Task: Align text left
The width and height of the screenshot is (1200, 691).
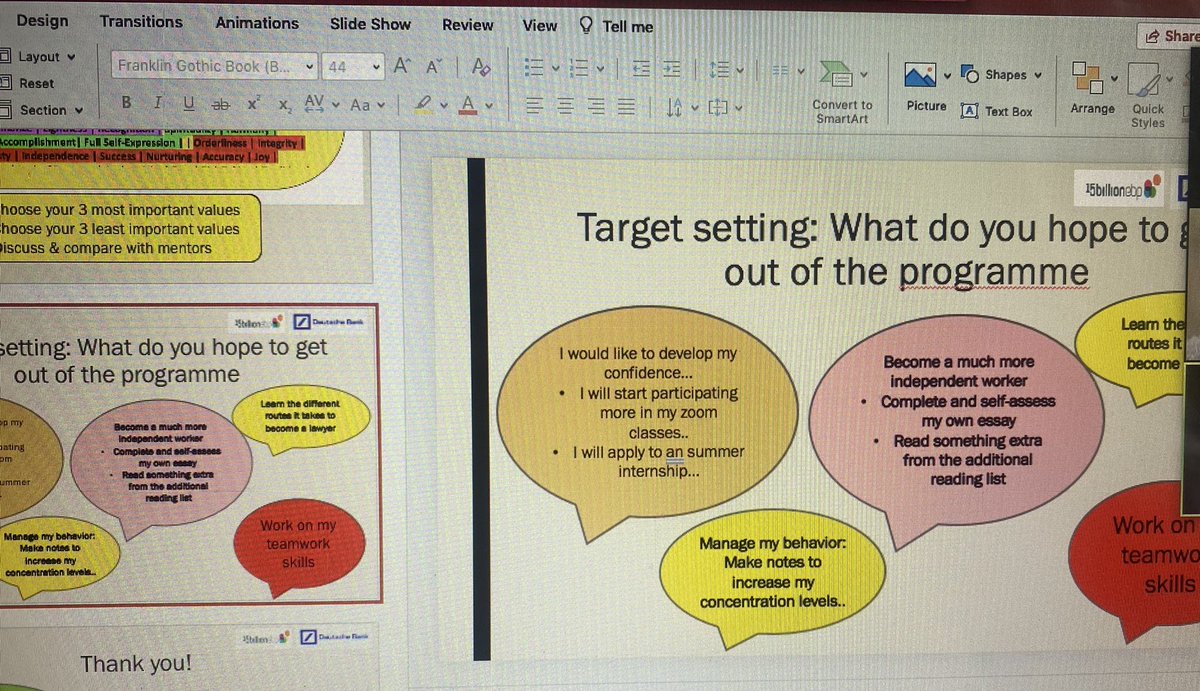Action: (535, 105)
